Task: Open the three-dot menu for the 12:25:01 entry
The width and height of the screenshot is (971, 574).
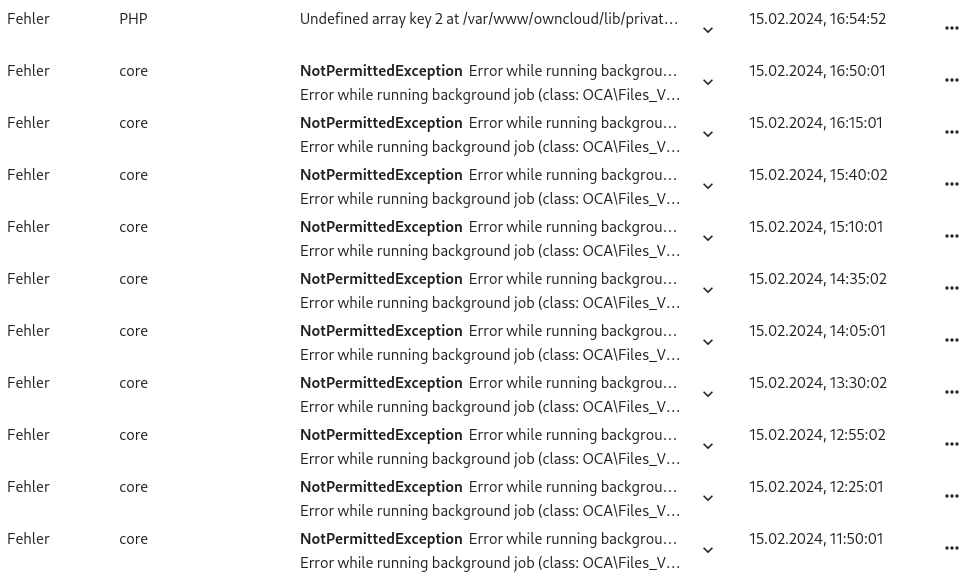Action: pos(952,497)
